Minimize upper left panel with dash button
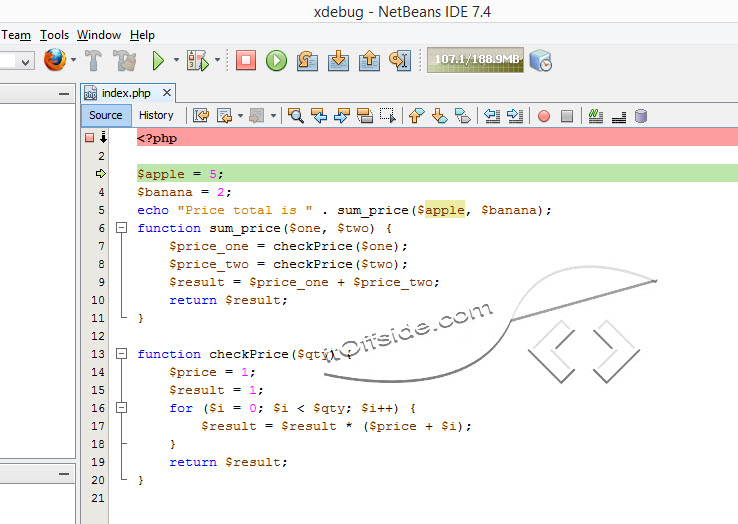The image size is (738, 524). (x=64, y=94)
